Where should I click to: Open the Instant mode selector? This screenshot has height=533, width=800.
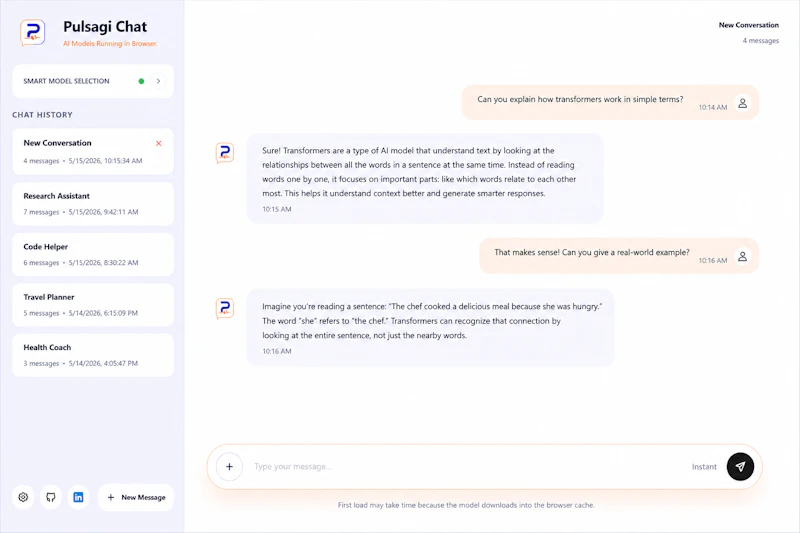pos(704,467)
